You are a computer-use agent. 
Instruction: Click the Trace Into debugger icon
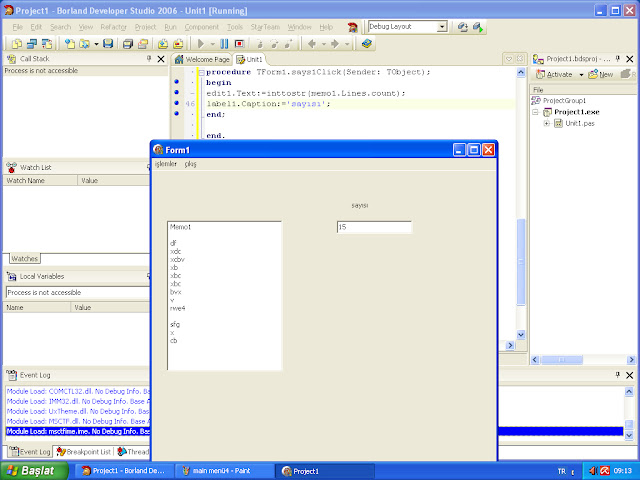click(x=260, y=44)
